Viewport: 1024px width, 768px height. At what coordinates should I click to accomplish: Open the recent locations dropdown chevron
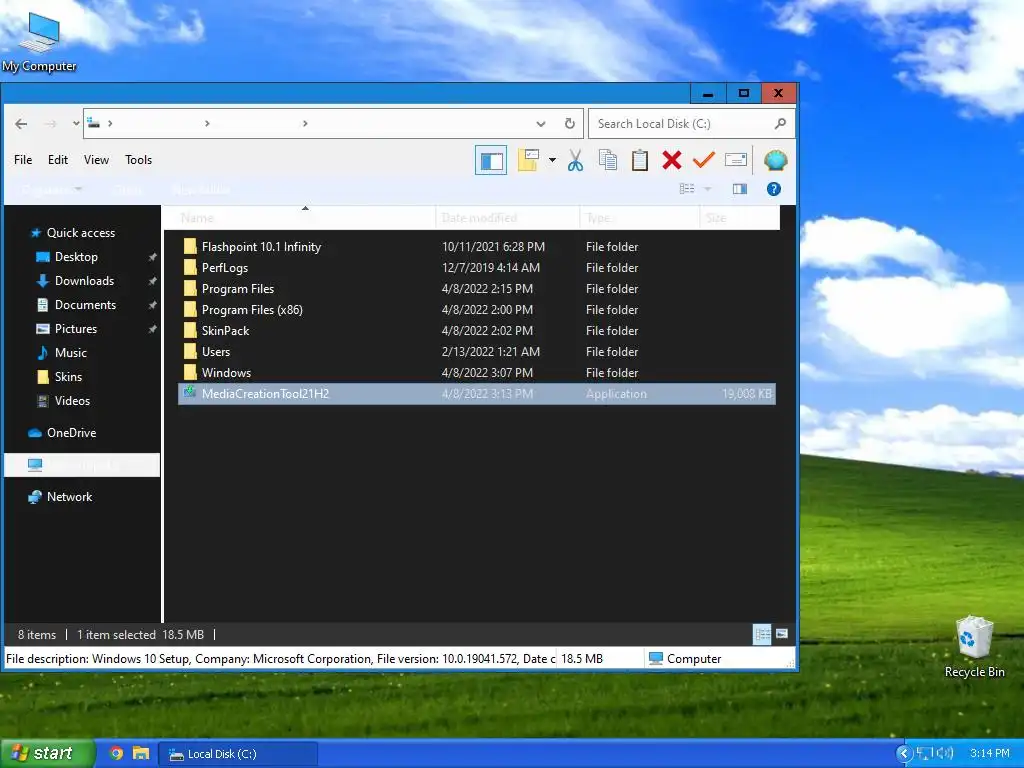point(76,123)
